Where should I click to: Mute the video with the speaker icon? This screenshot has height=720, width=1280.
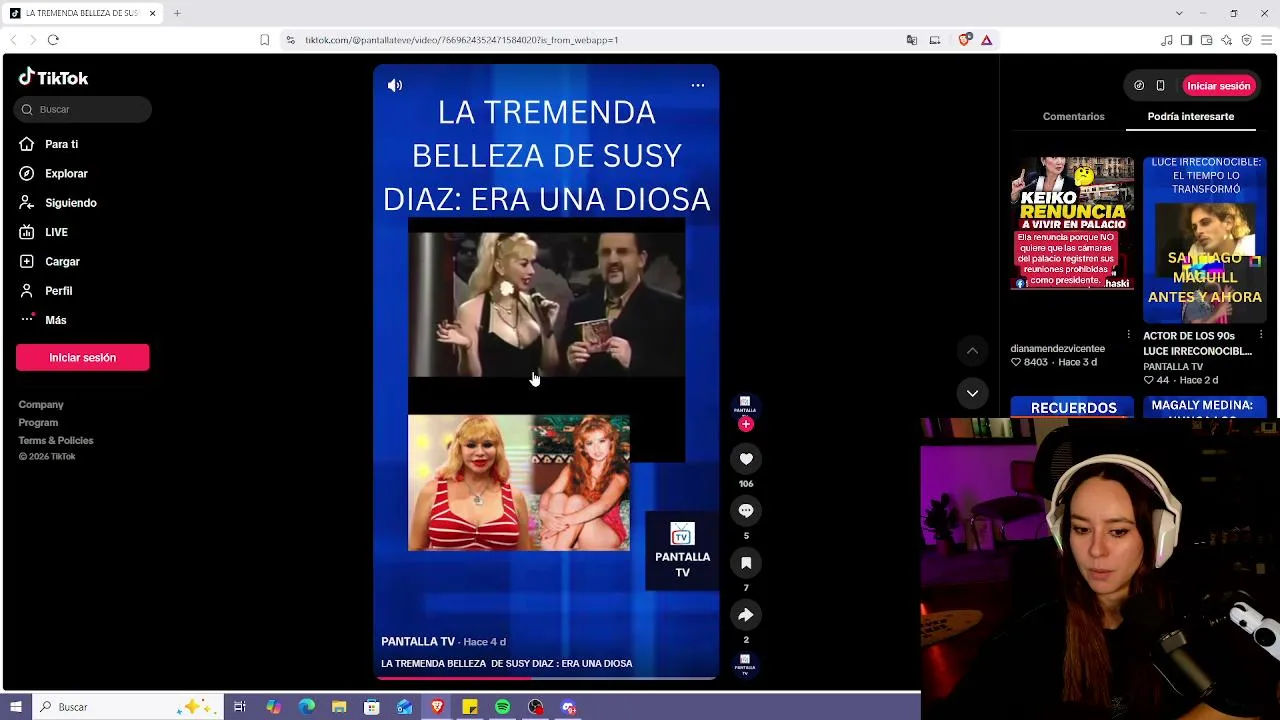[x=395, y=86]
